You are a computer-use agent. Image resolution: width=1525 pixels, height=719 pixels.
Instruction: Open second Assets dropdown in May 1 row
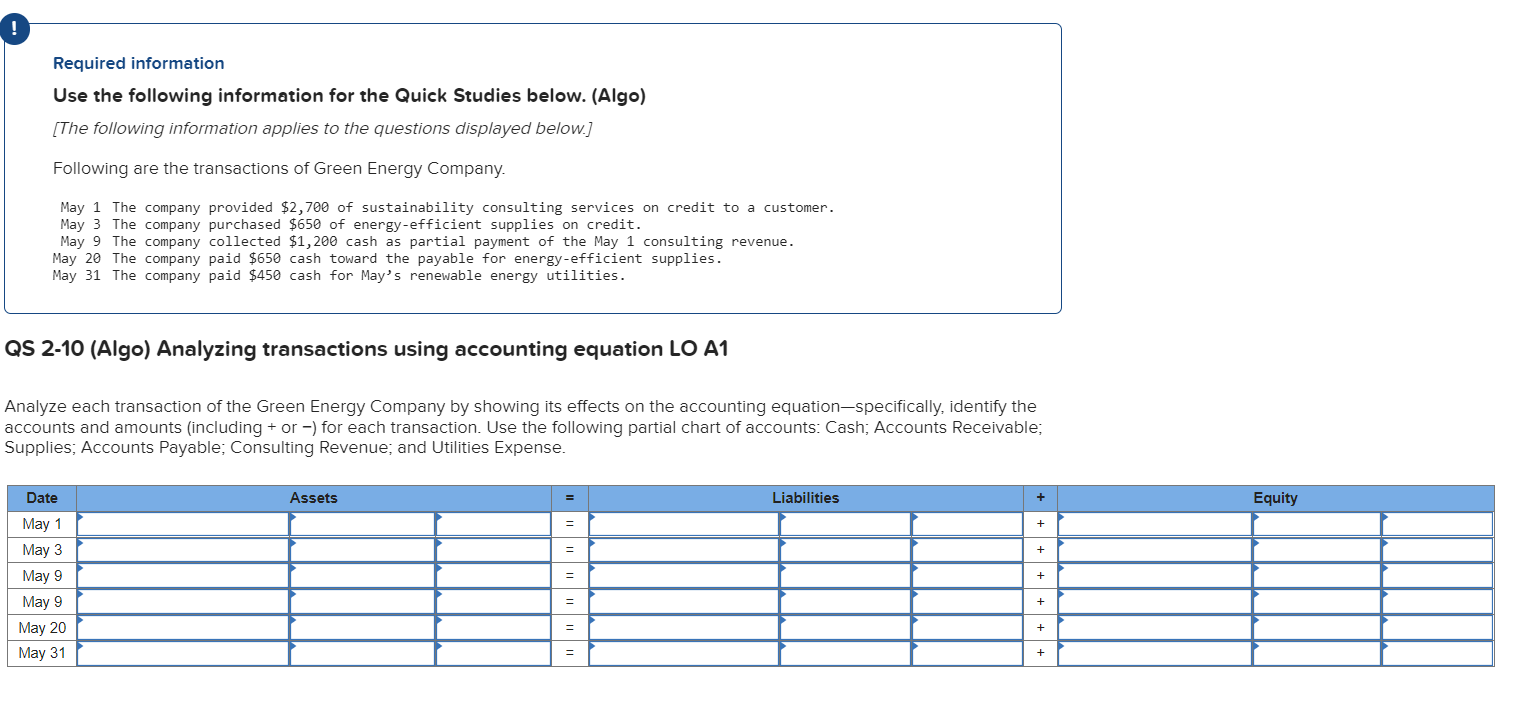coord(362,524)
